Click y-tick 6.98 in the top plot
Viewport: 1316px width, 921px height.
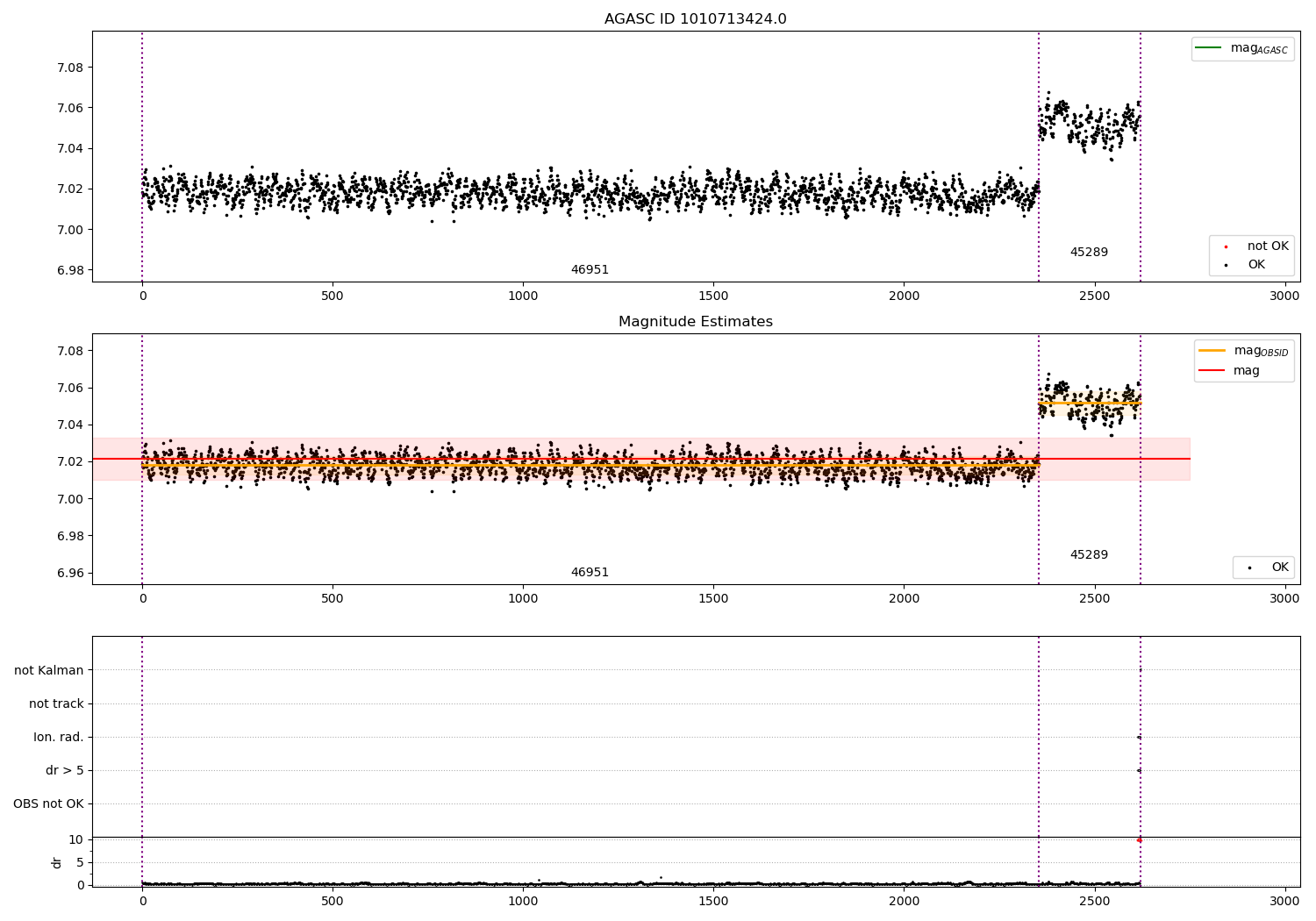[70, 270]
